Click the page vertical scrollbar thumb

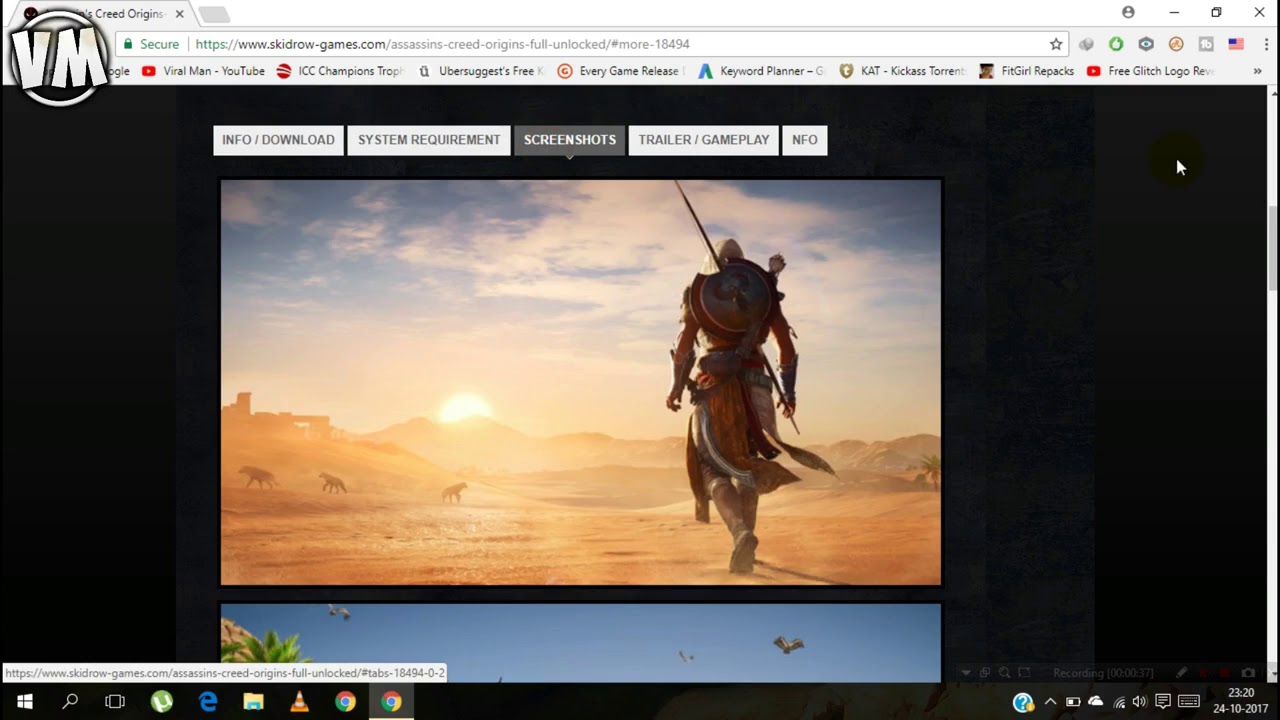point(1272,247)
